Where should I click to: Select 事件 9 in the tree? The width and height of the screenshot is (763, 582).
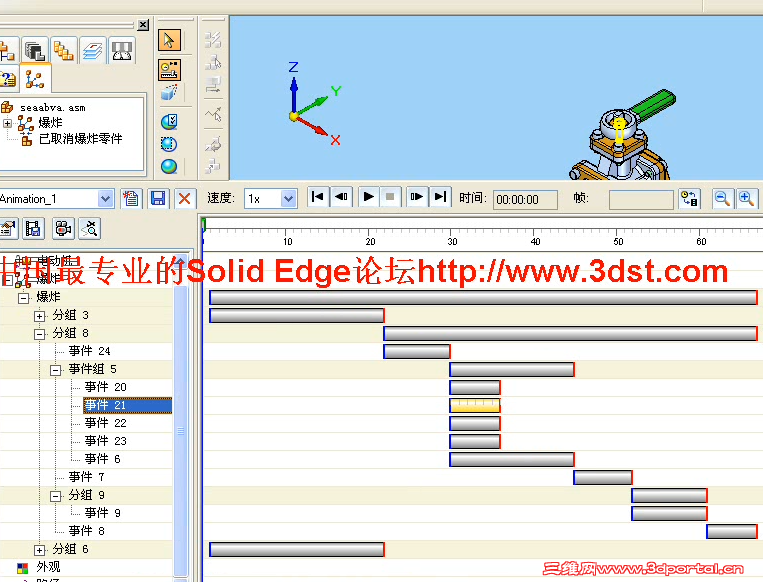102,513
